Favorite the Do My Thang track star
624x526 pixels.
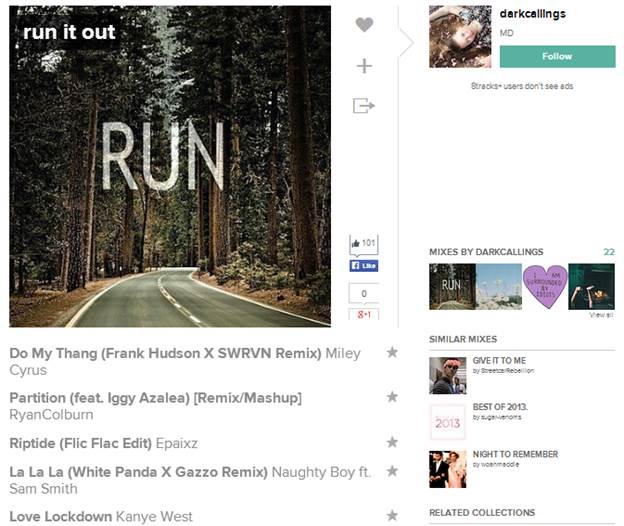point(392,352)
